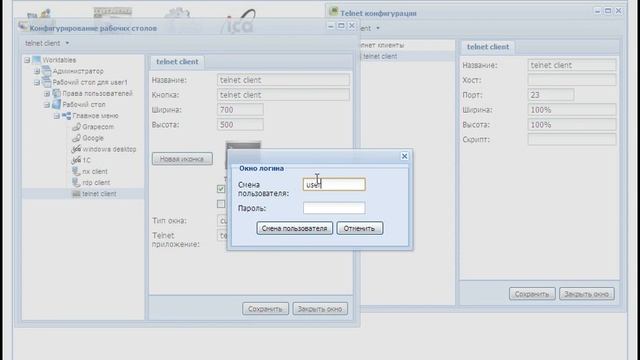Click the windows desktop ica icon

[x=76, y=149]
